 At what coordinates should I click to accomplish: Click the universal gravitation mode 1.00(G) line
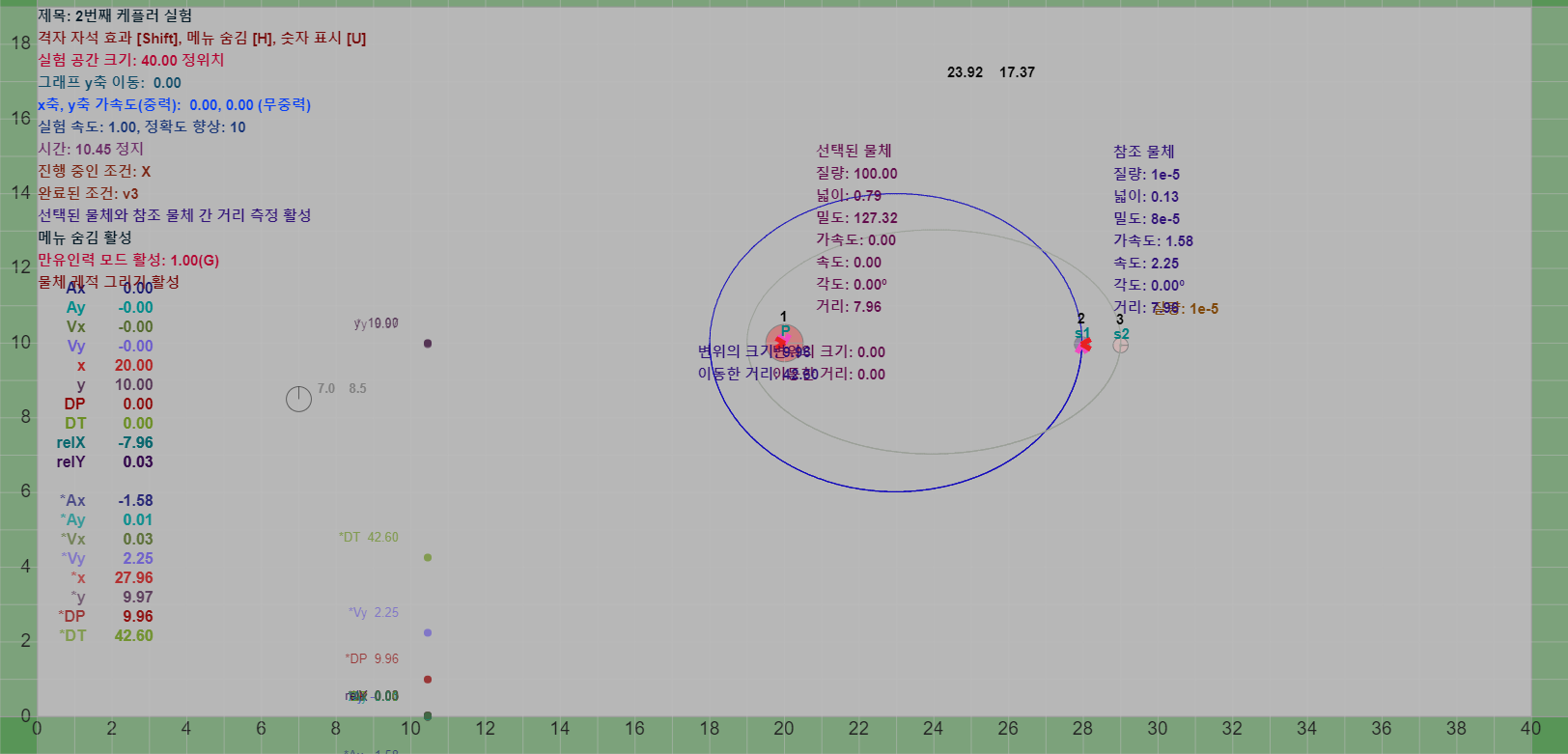[x=128, y=260]
